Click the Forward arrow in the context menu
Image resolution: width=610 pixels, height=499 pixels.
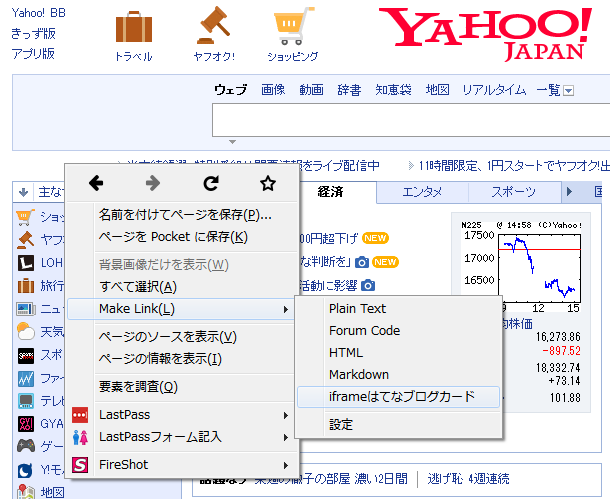[x=153, y=183]
